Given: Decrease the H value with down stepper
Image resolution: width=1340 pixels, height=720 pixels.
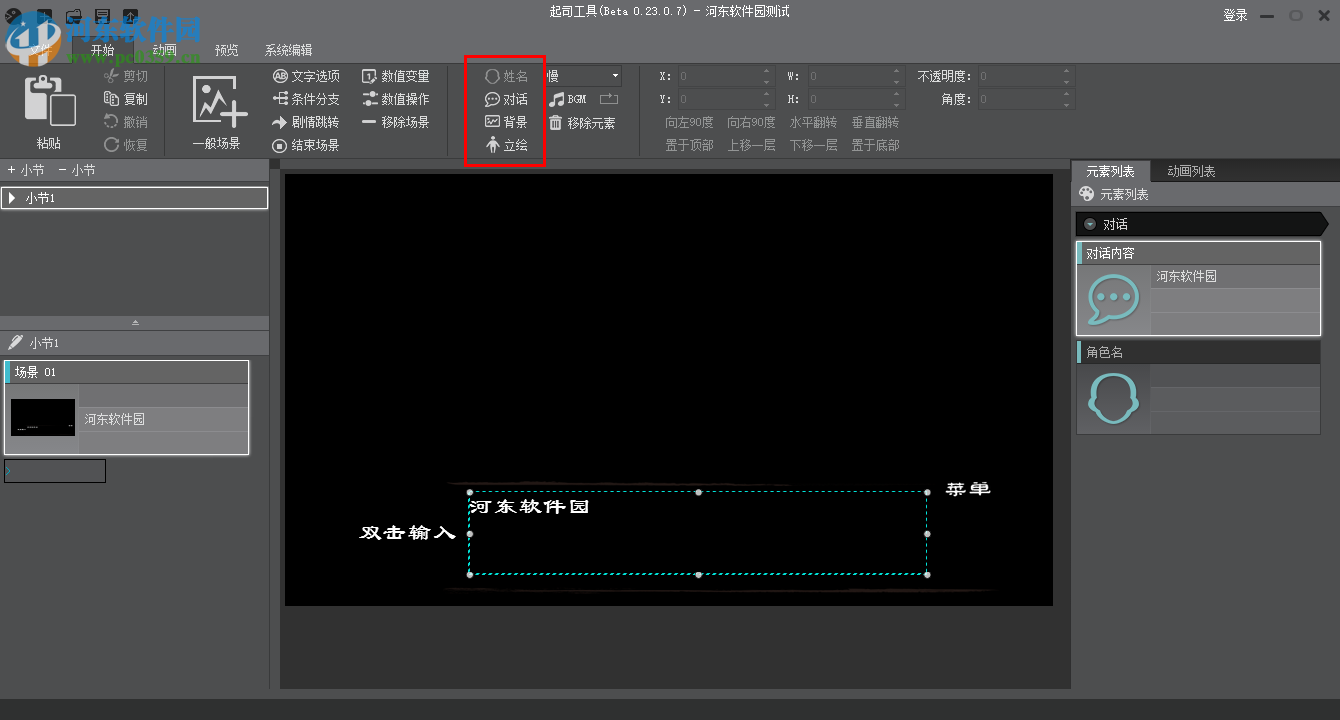Looking at the screenshot, I should tap(897, 104).
